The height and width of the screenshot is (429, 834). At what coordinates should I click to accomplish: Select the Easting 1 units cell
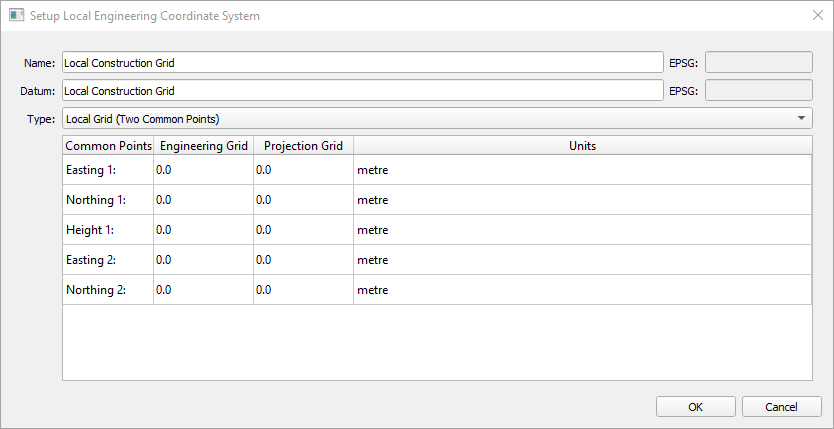pos(582,170)
